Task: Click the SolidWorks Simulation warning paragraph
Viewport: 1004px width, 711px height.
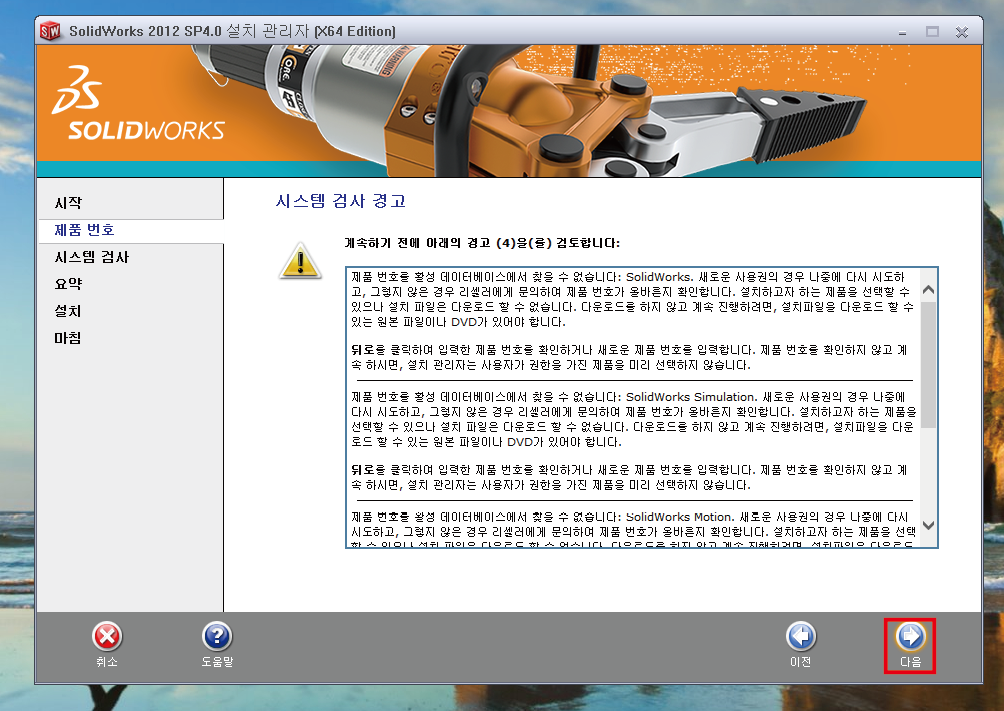Action: pyautogui.click(x=634, y=419)
